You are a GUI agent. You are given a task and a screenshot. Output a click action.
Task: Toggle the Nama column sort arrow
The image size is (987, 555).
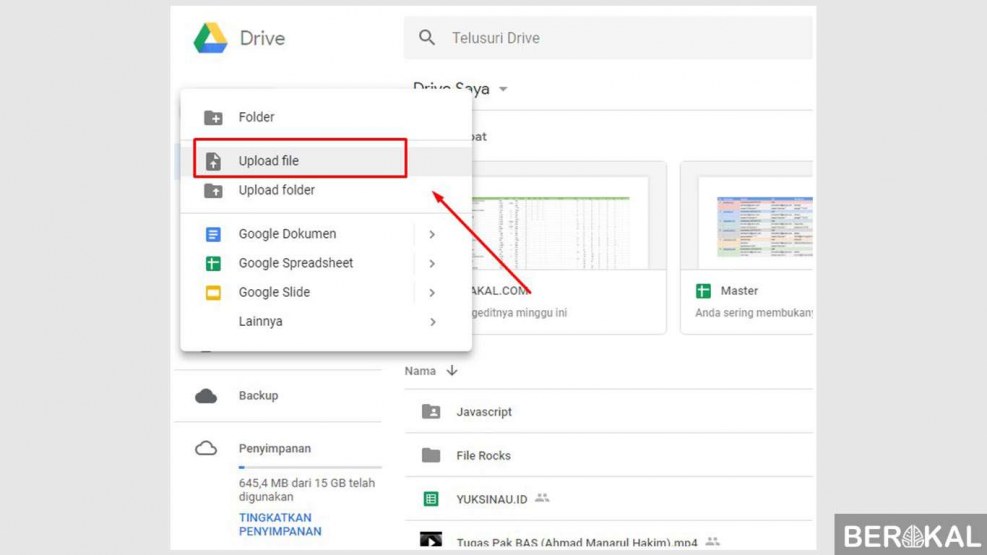[452, 371]
